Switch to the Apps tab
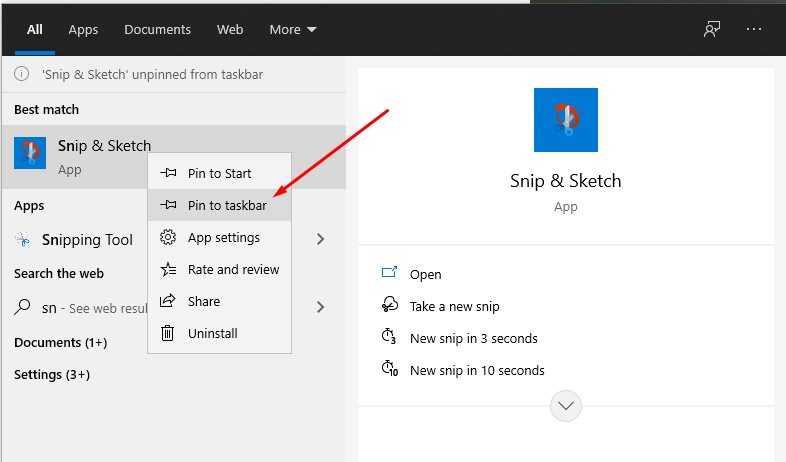The height and width of the screenshot is (462, 786). pyautogui.click(x=83, y=30)
